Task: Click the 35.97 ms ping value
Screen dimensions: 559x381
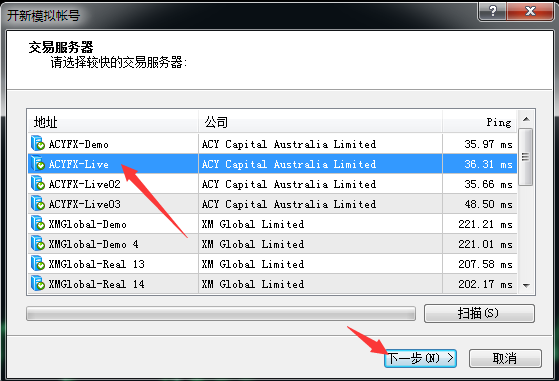Action: tap(488, 144)
